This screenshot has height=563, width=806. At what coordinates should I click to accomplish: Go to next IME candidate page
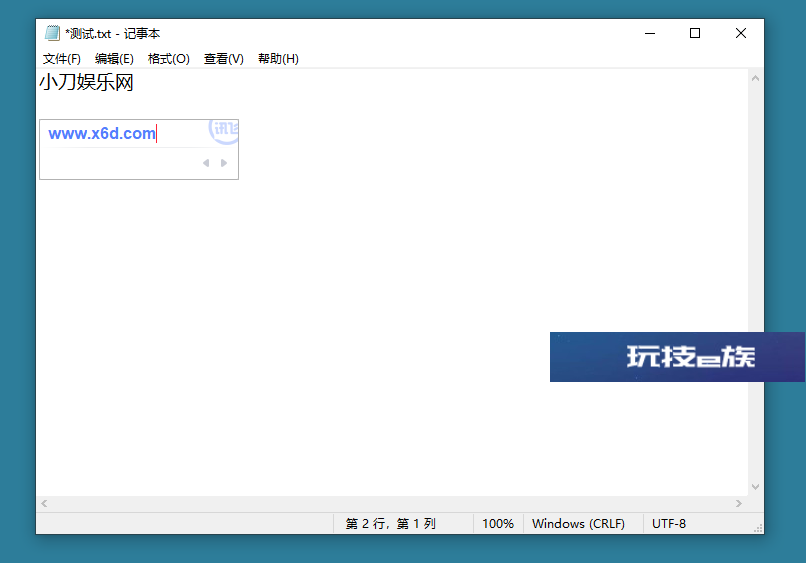tap(224, 163)
